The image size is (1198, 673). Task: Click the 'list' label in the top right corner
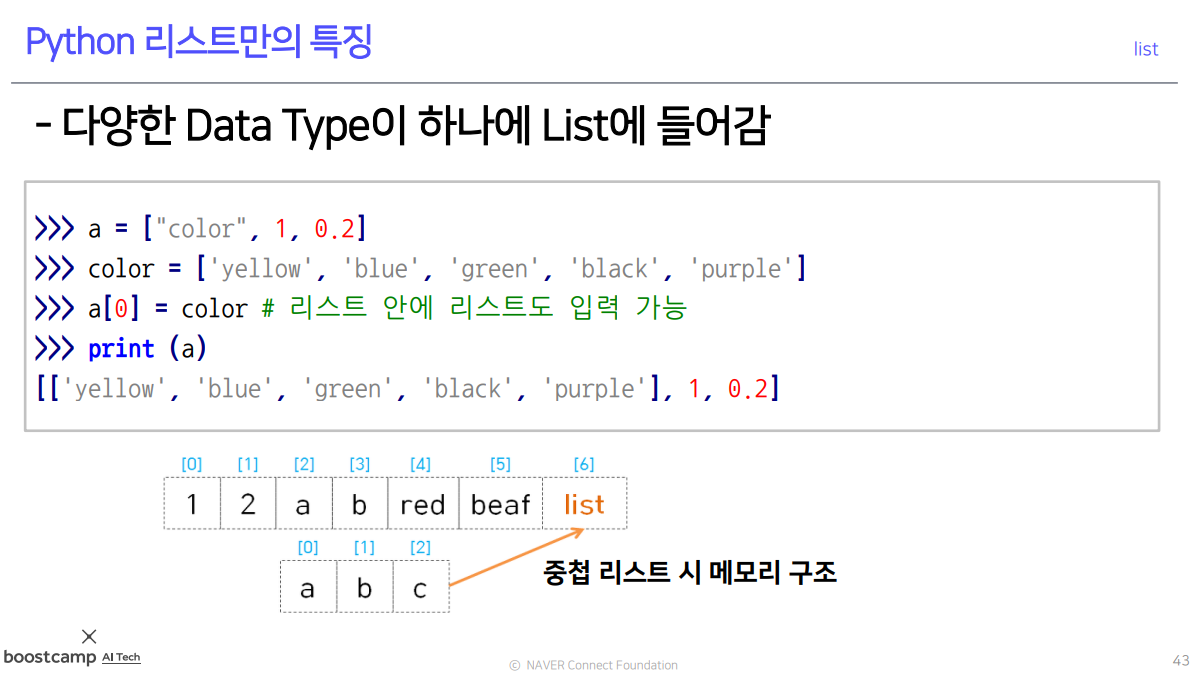point(1145,49)
